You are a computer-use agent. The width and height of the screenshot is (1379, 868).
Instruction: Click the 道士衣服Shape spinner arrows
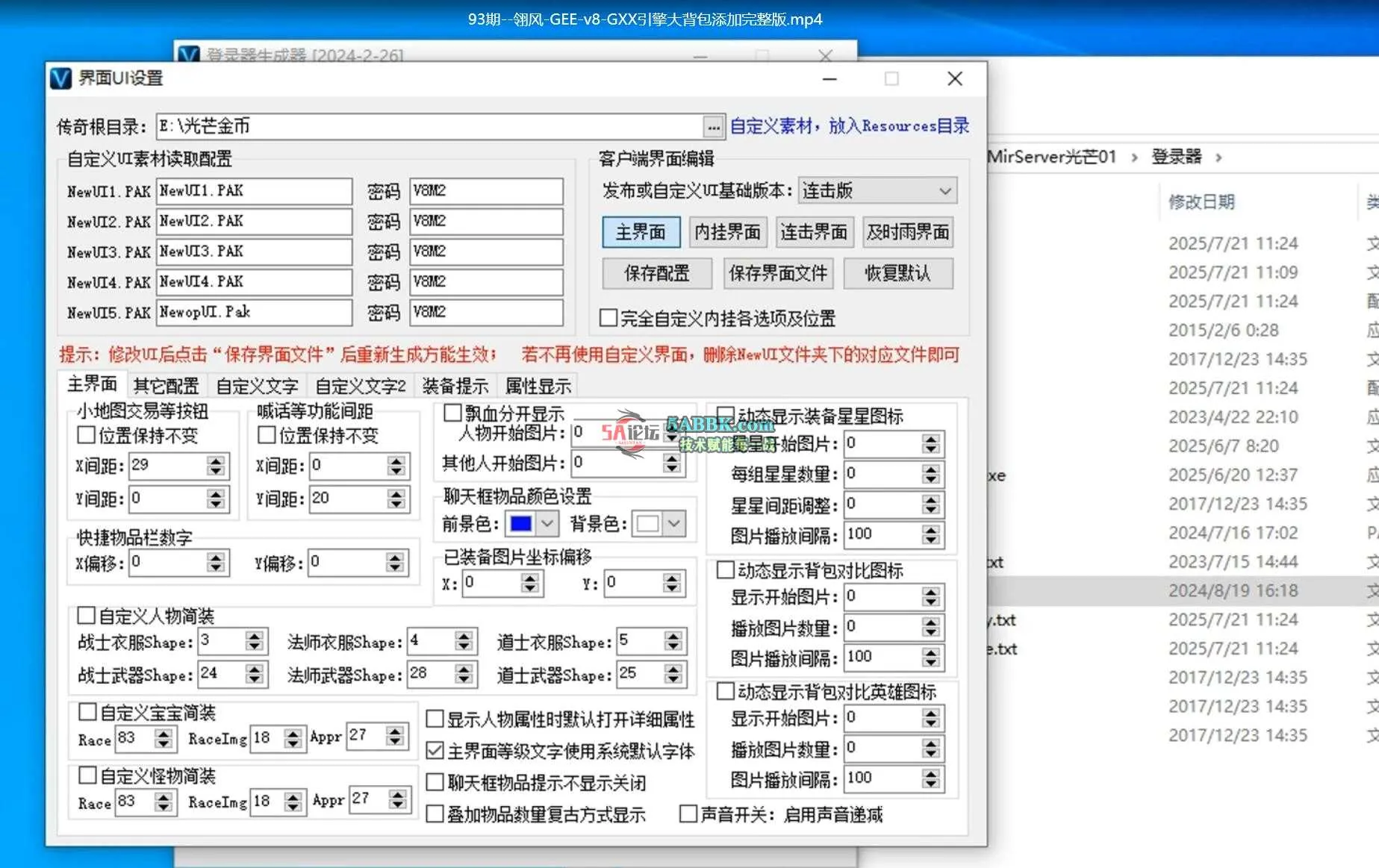(x=673, y=641)
